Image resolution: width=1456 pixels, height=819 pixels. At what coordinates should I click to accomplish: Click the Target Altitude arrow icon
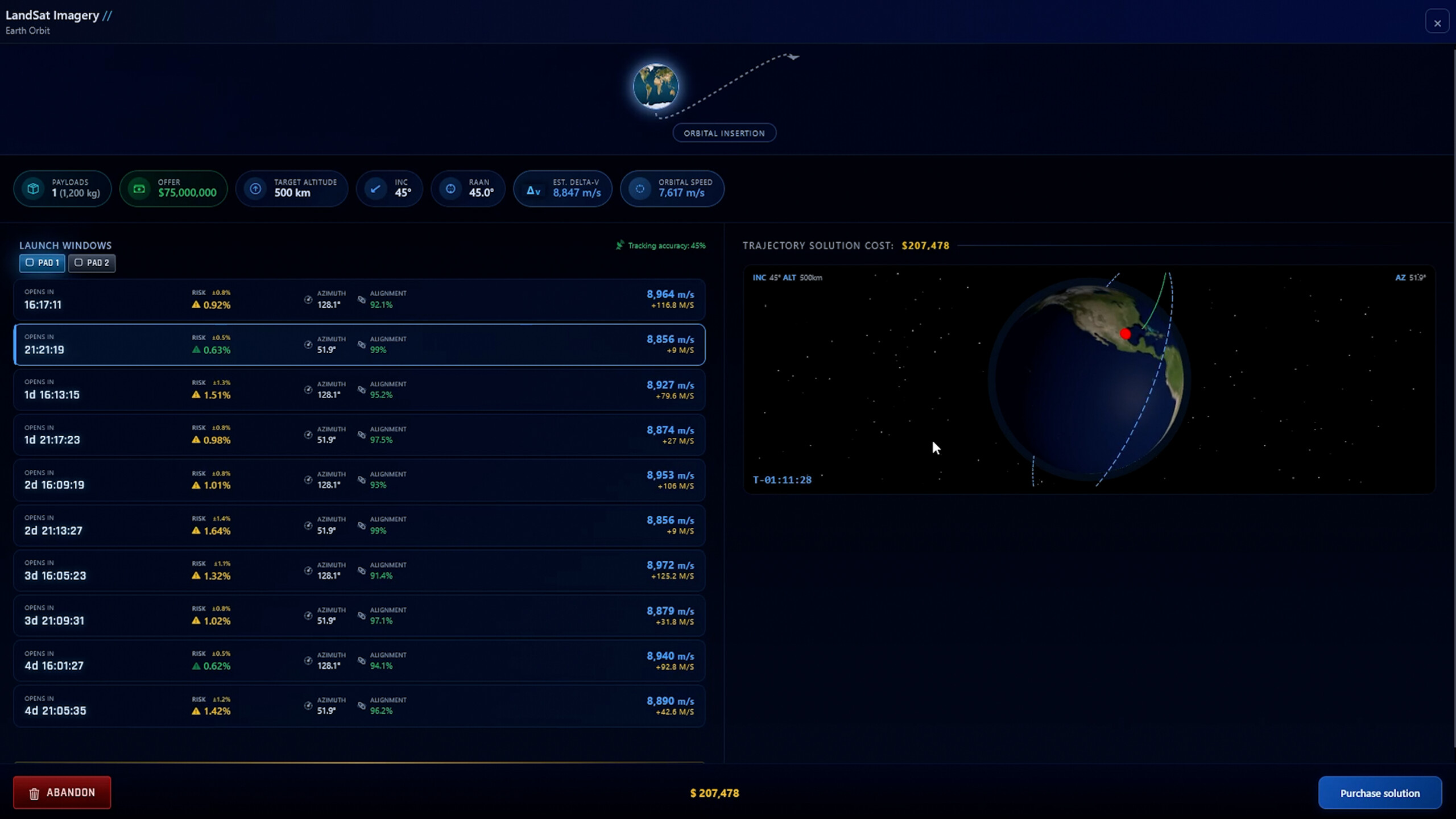[x=255, y=188]
